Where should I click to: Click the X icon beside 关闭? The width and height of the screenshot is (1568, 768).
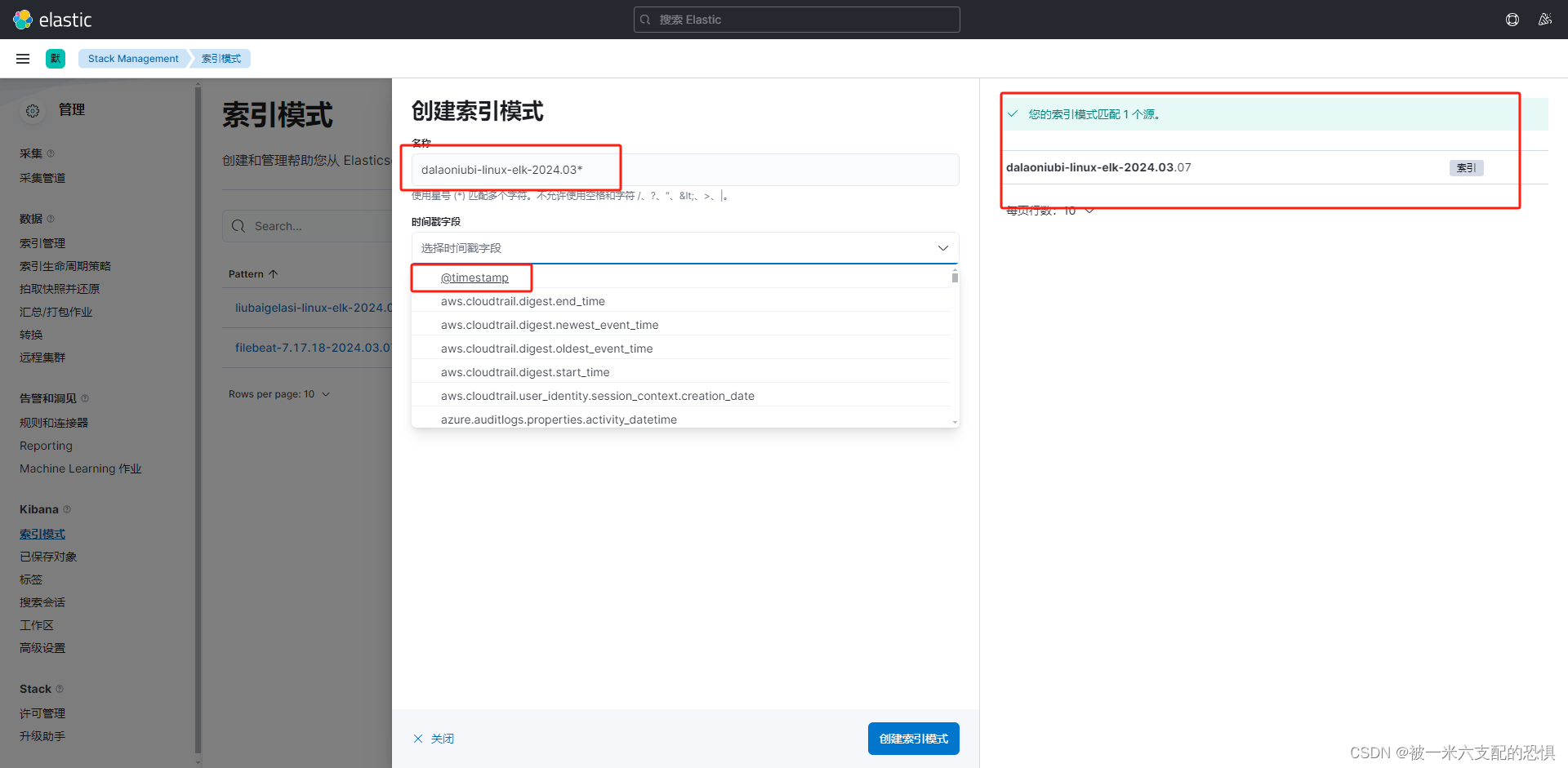418,739
